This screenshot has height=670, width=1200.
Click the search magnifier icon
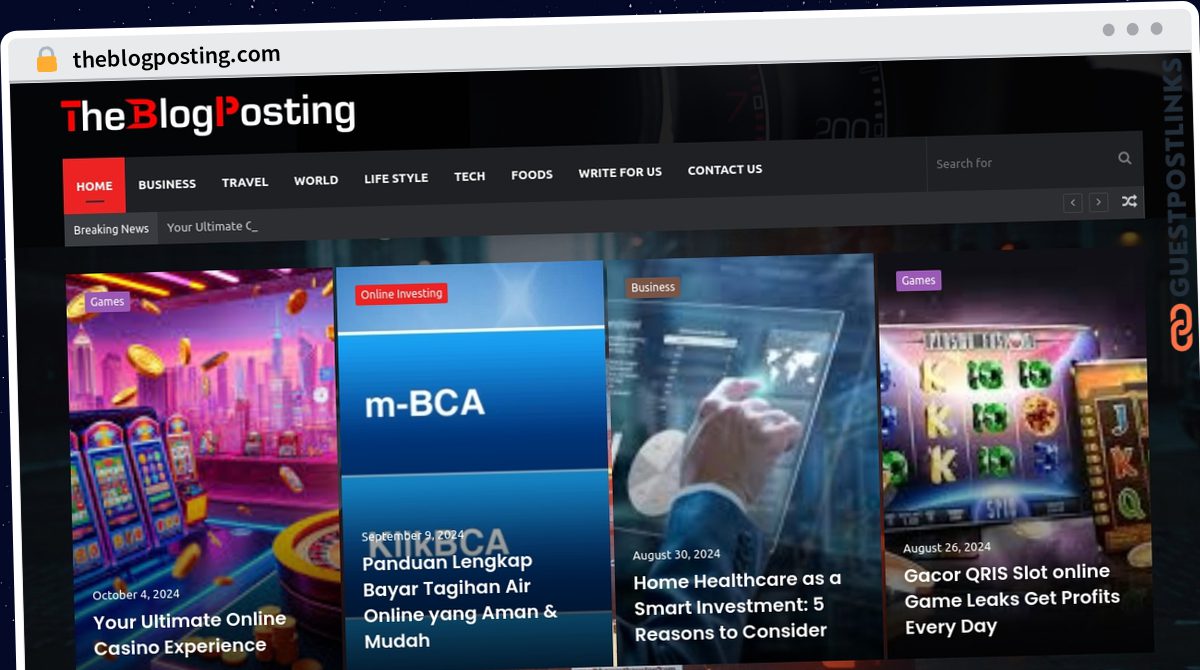pyautogui.click(x=1125, y=158)
